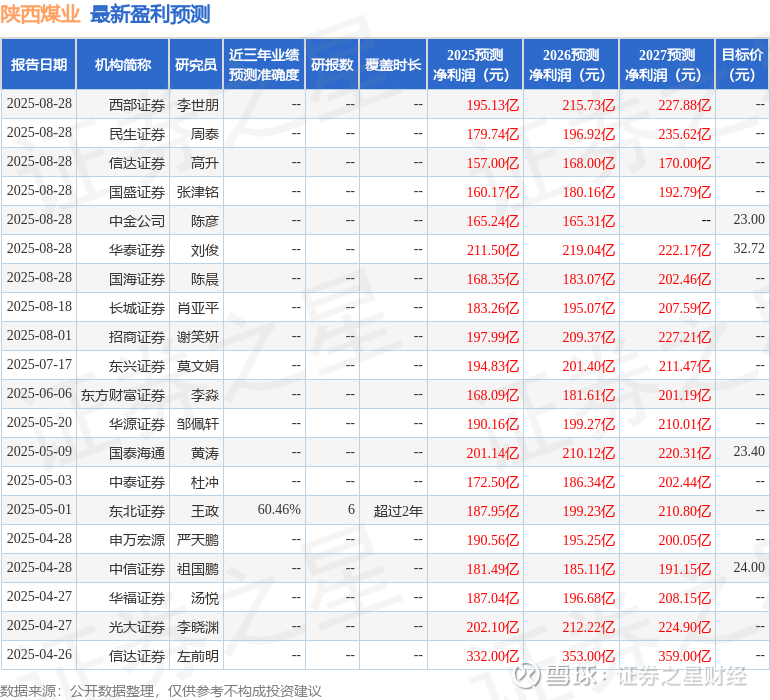Viewport: 770px width, 700px height.
Task: Click target price 23.00
Action: point(749,219)
